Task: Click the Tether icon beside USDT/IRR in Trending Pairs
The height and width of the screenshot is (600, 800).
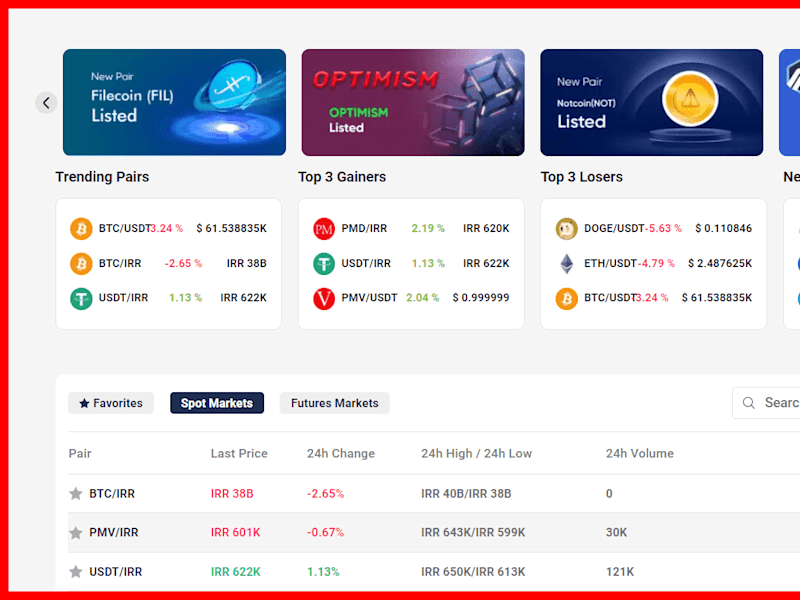Action: (x=81, y=298)
